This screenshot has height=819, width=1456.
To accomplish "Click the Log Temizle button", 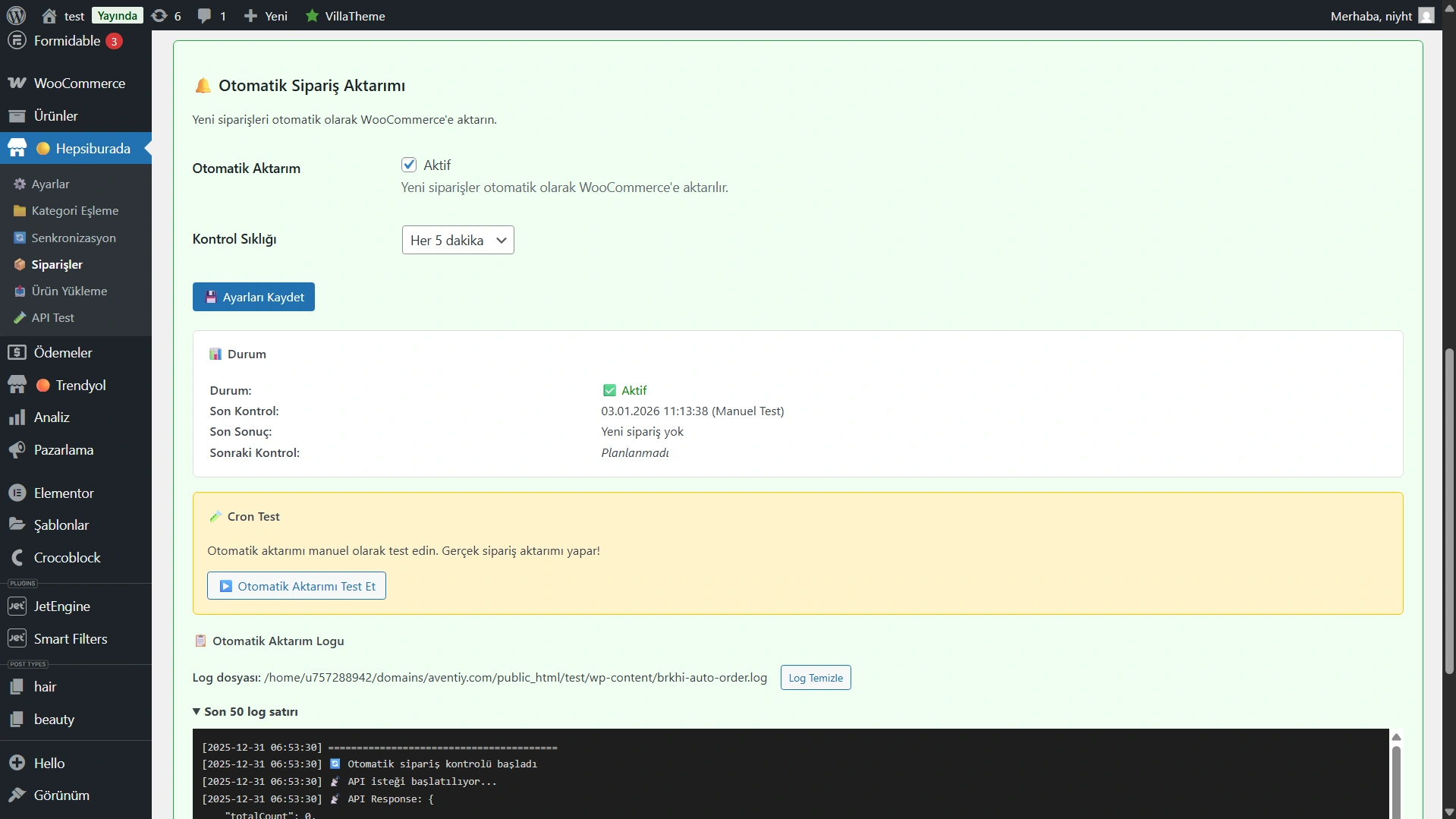I will tap(816, 678).
